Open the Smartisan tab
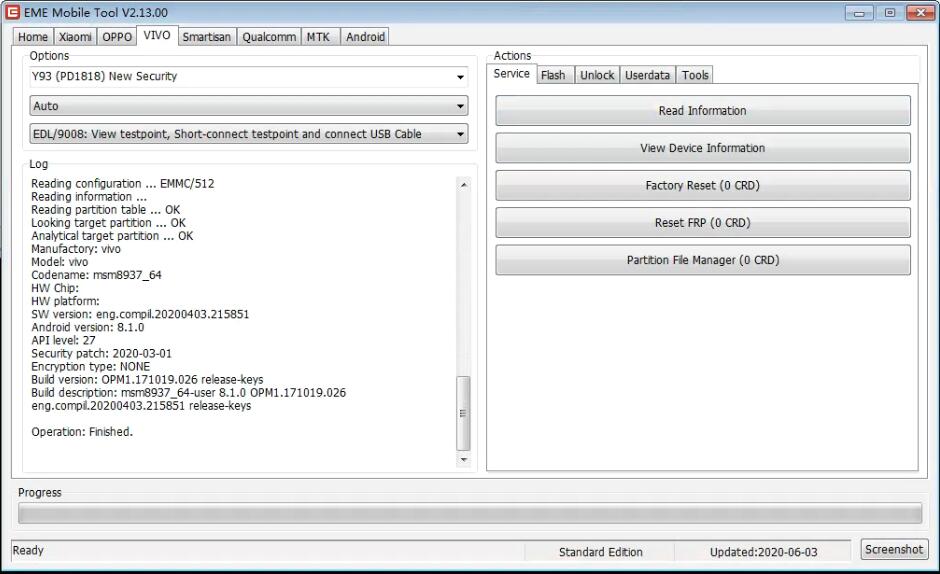This screenshot has width=940, height=574. pos(207,37)
